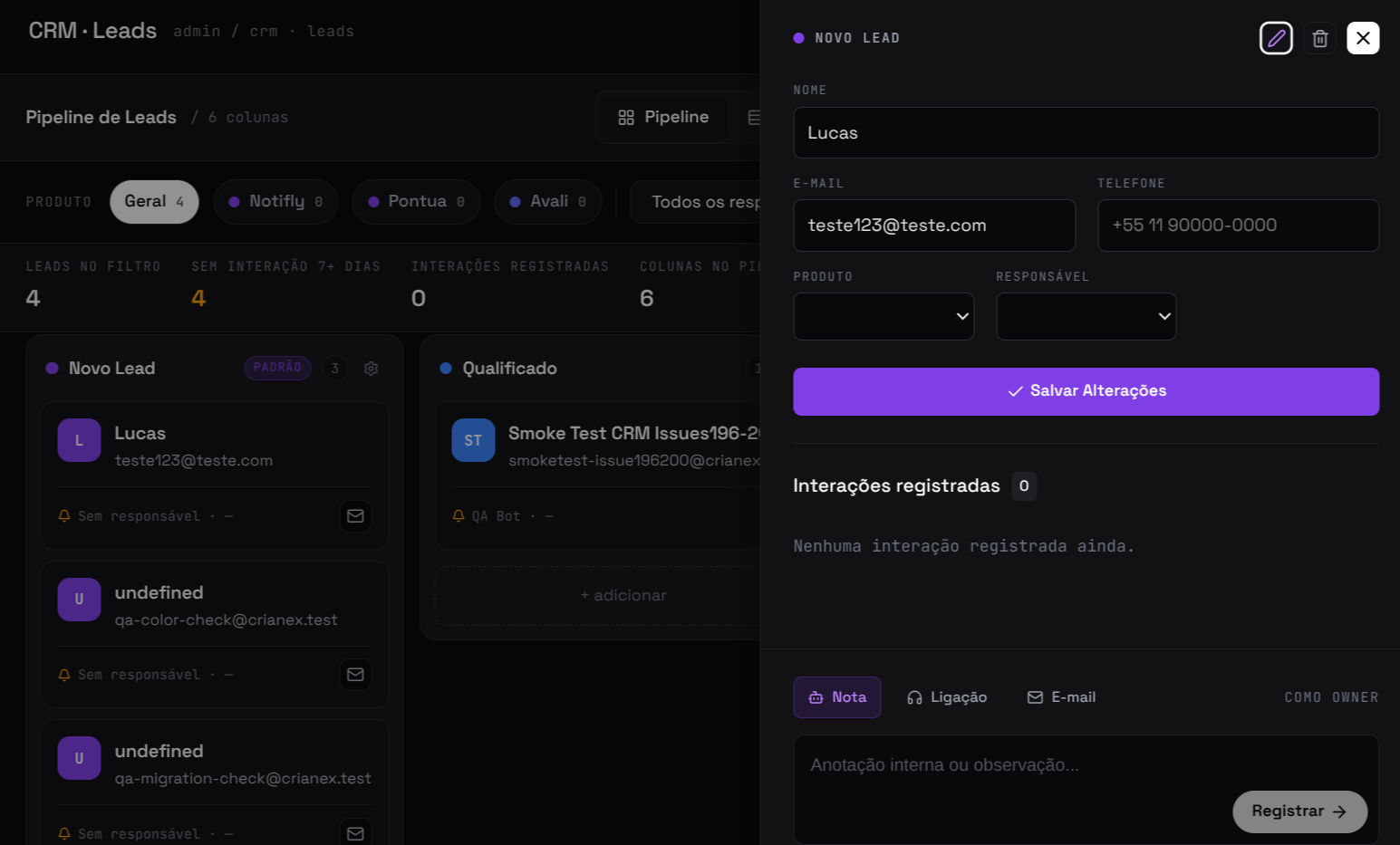Click U avatar of qa-migration-check lead

coord(79,758)
